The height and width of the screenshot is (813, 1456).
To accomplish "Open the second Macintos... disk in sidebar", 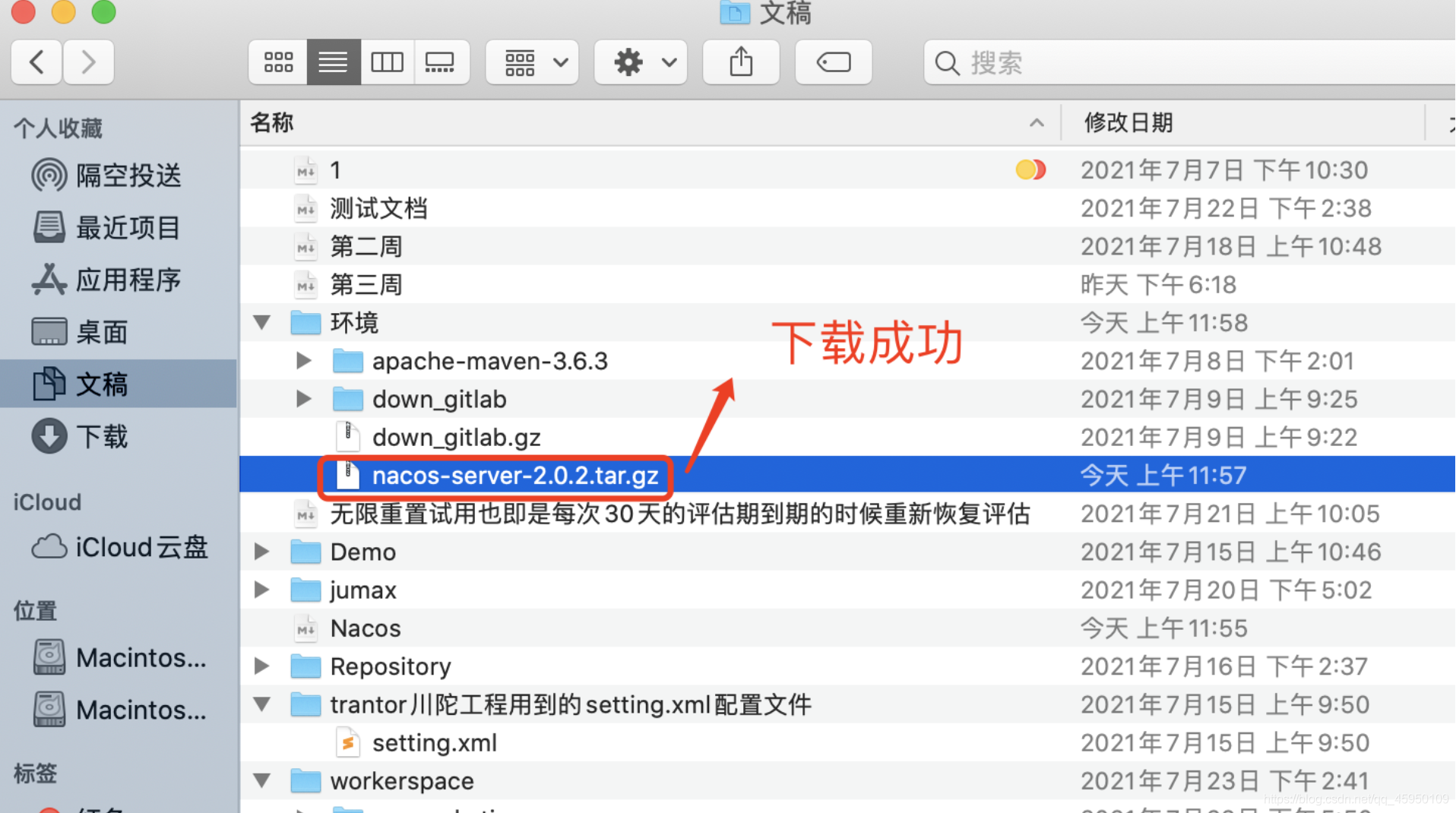I will 120,710.
